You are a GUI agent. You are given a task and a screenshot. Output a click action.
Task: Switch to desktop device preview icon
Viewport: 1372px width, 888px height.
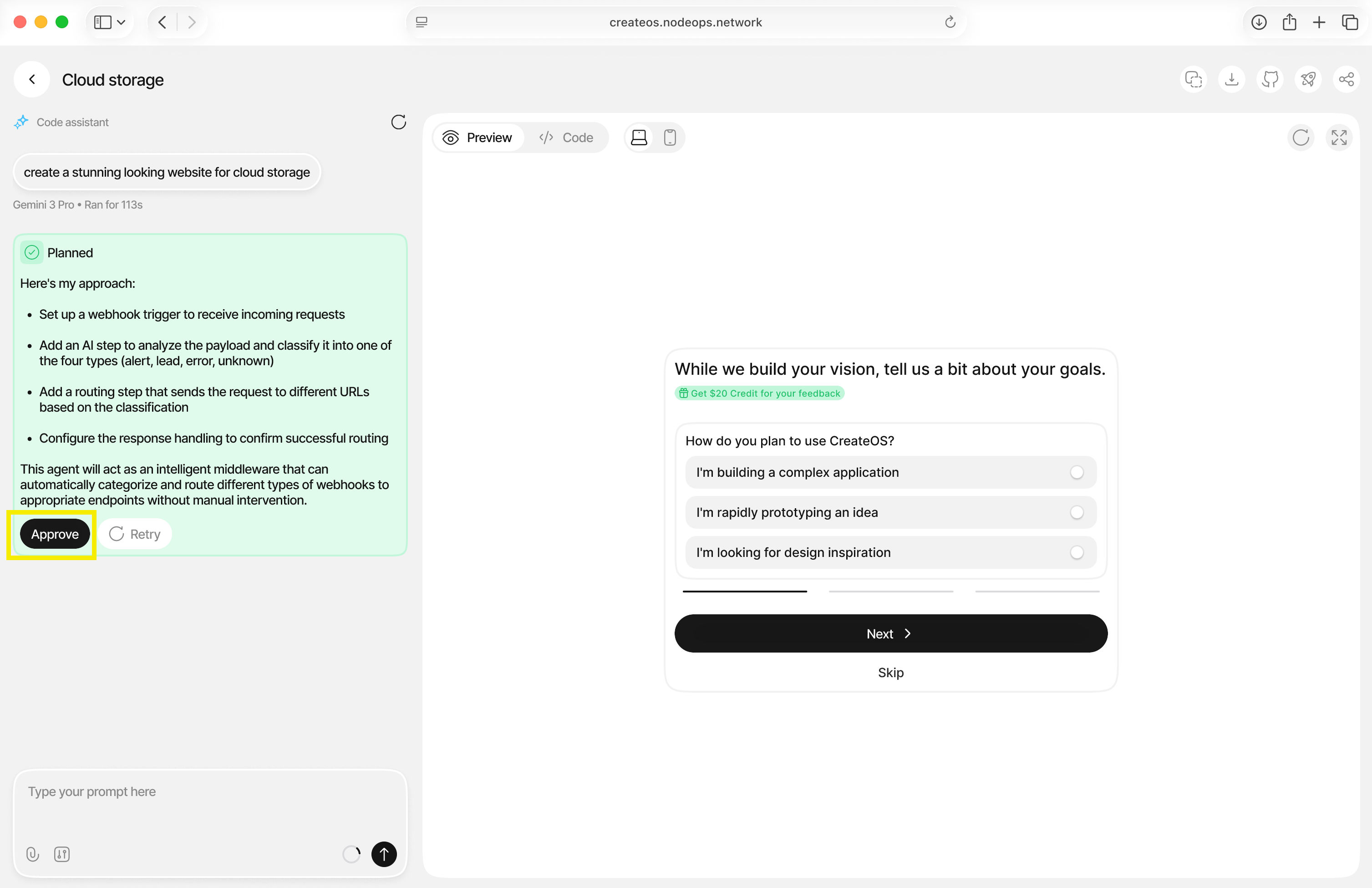(x=639, y=138)
